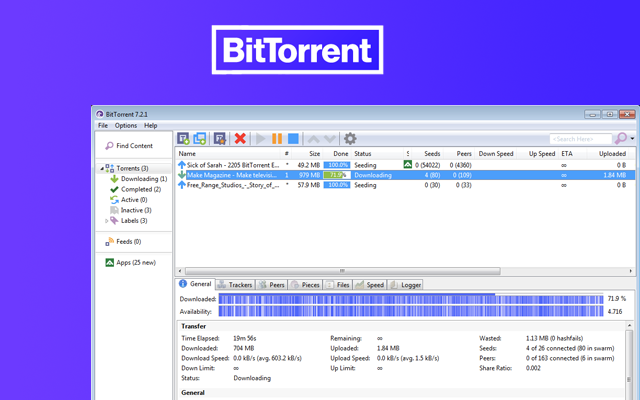Open the Options menu

(126, 125)
